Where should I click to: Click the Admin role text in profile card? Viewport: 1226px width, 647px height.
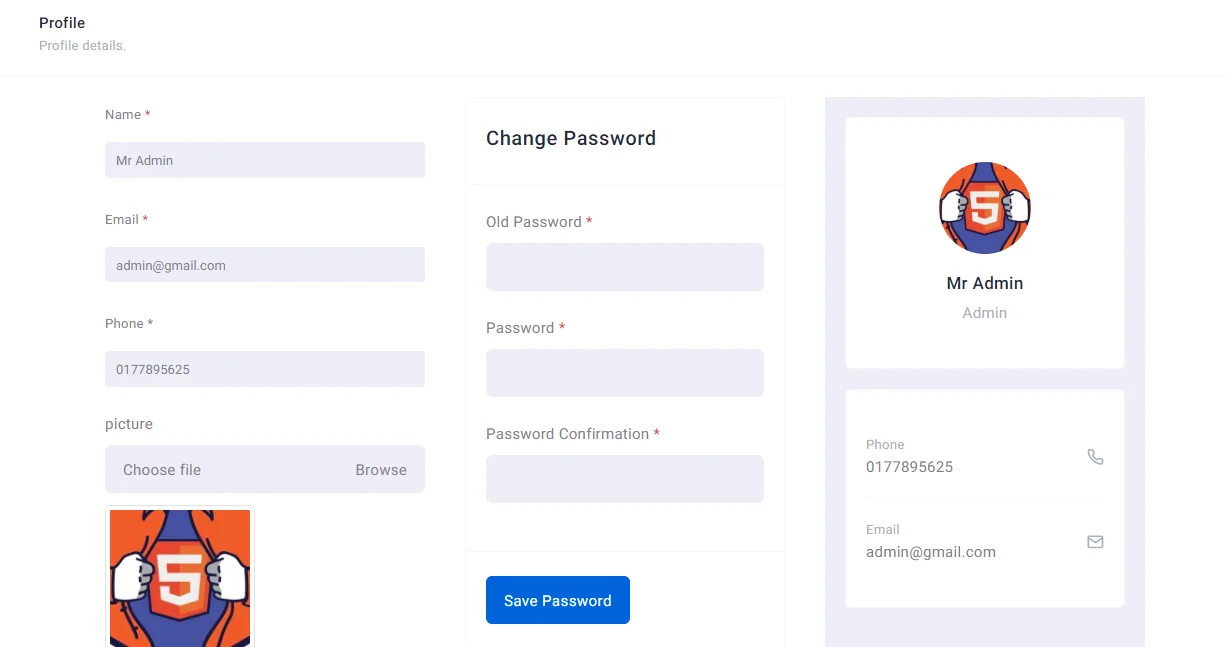(x=985, y=313)
